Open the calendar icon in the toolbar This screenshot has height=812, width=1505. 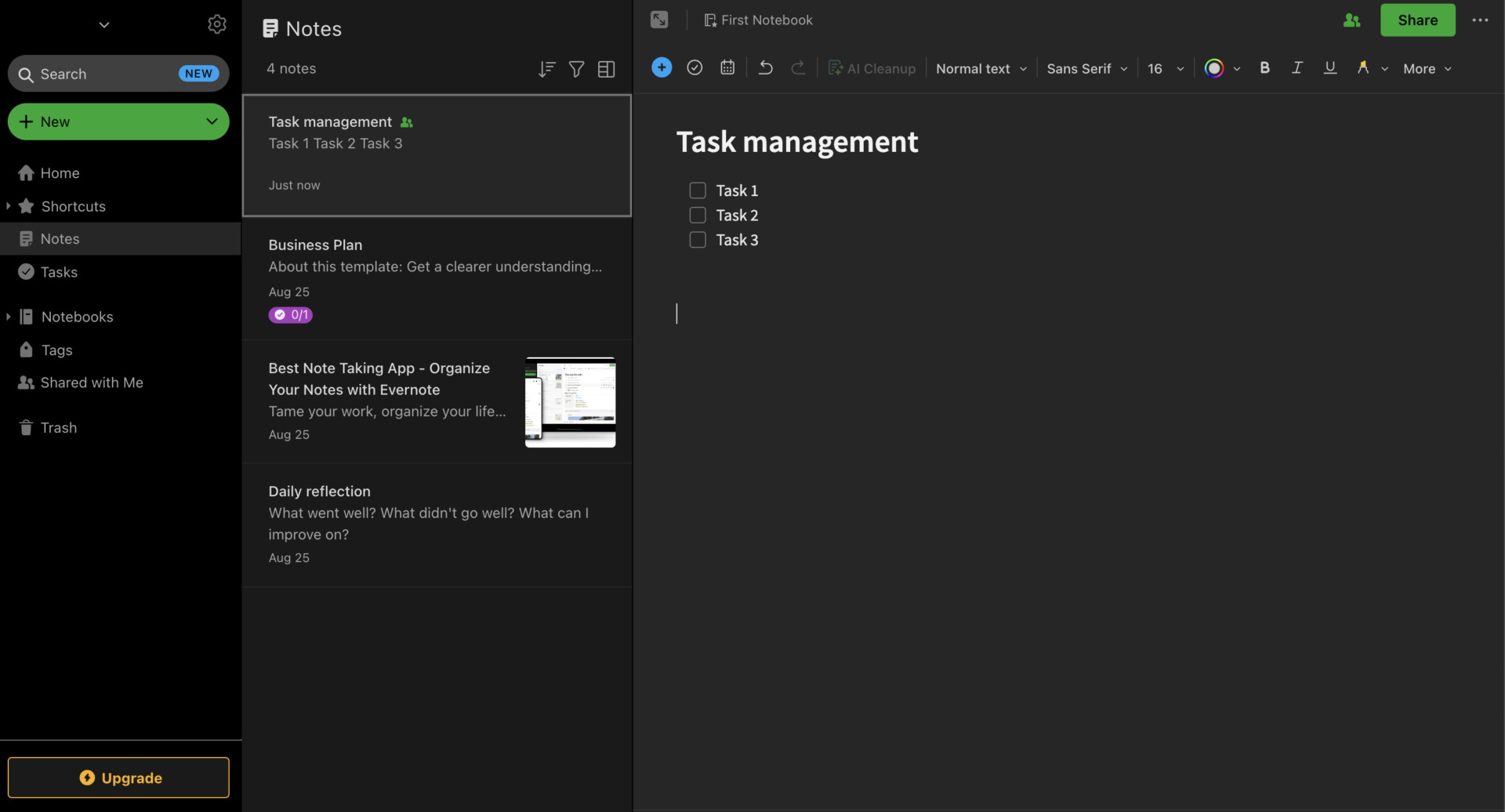[727, 67]
